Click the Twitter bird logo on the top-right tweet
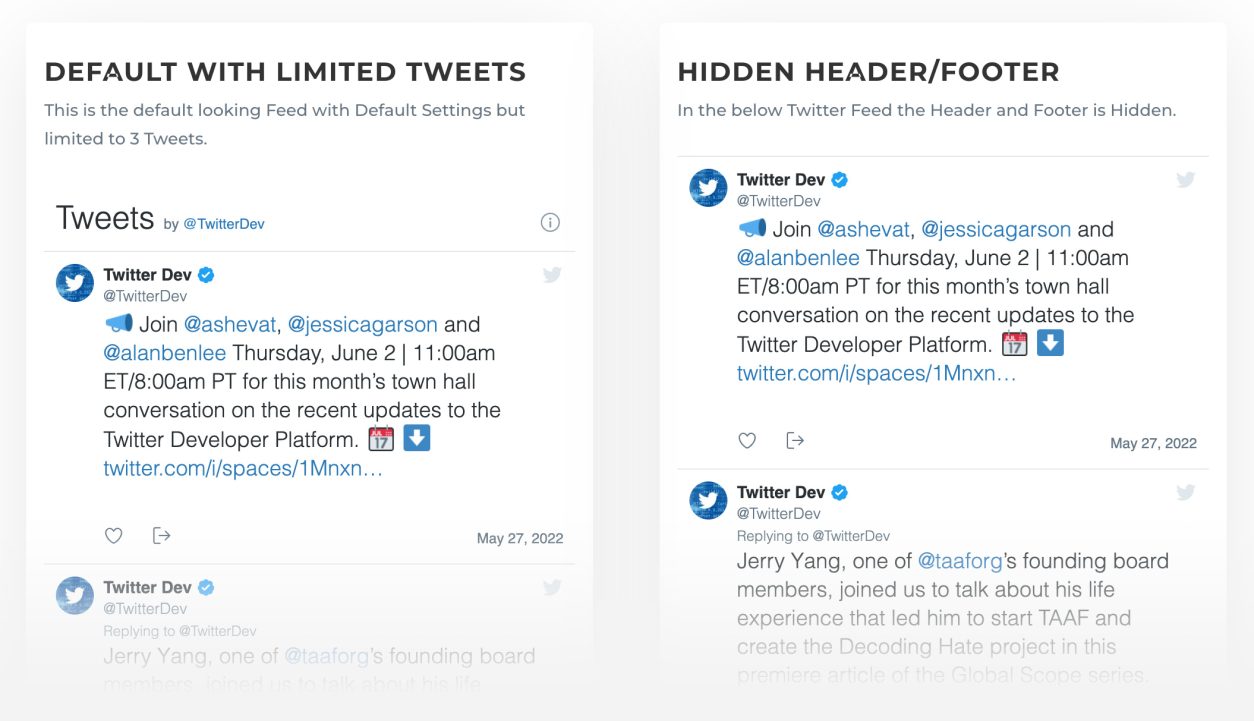The image size is (1254, 721). (1185, 180)
